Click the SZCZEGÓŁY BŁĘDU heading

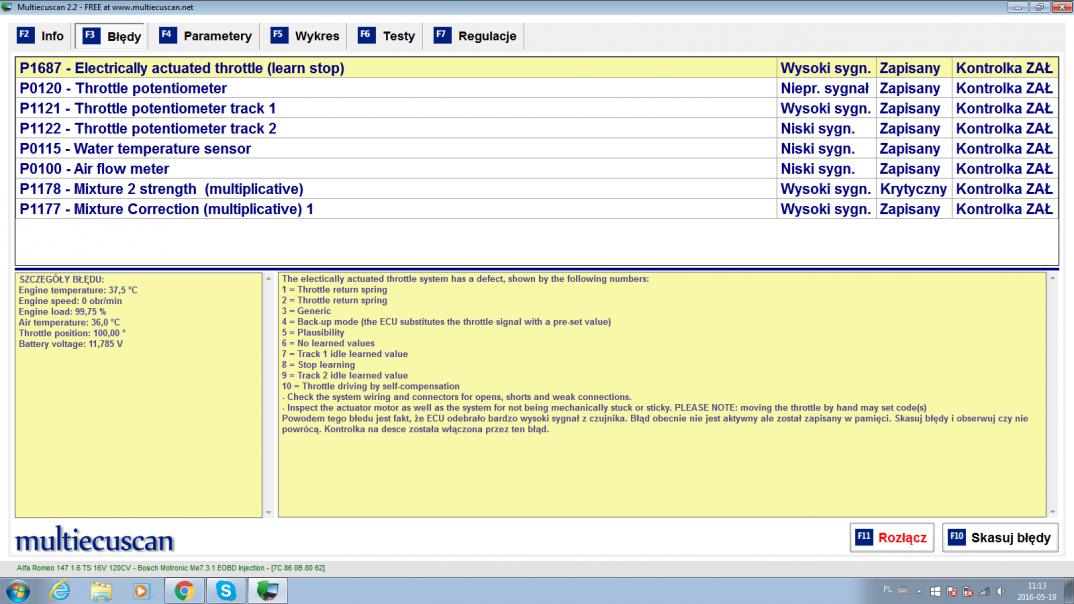click(62, 279)
